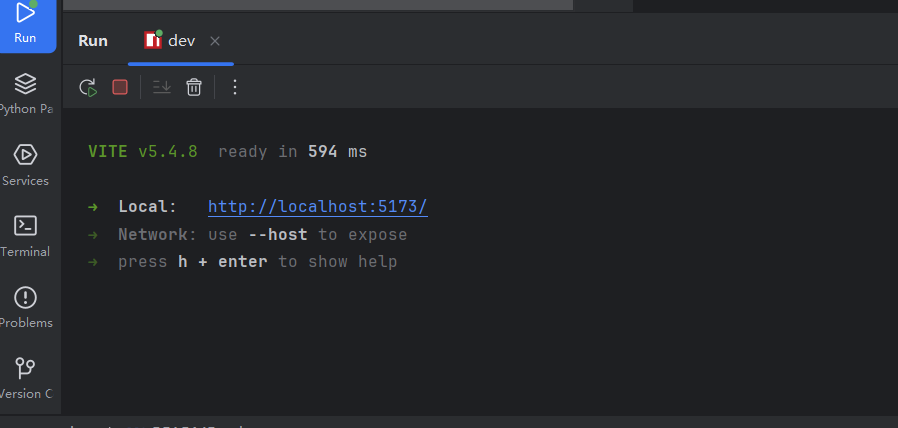Open the Python Packages tool window
The width and height of the screenshot is (898, 428).
[25, 92]
